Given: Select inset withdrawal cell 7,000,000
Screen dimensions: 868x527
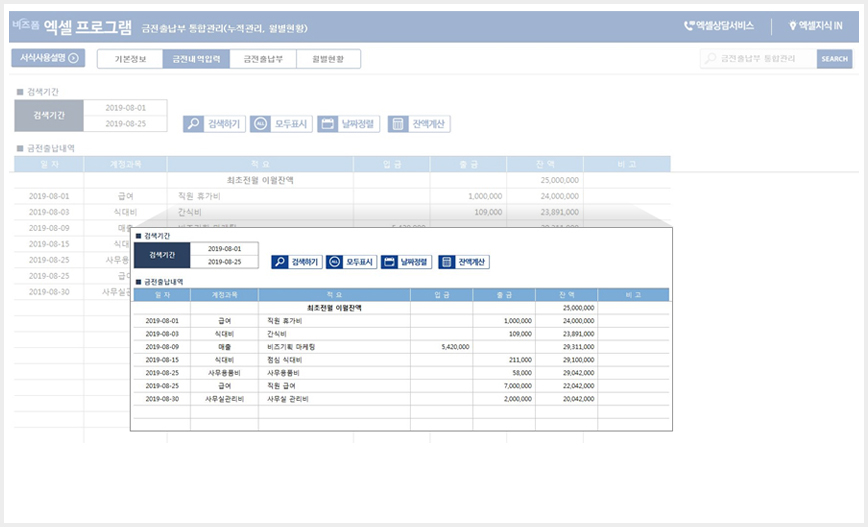Looking at the screenshot, I should pyautogui.click(x=504, y=386).
